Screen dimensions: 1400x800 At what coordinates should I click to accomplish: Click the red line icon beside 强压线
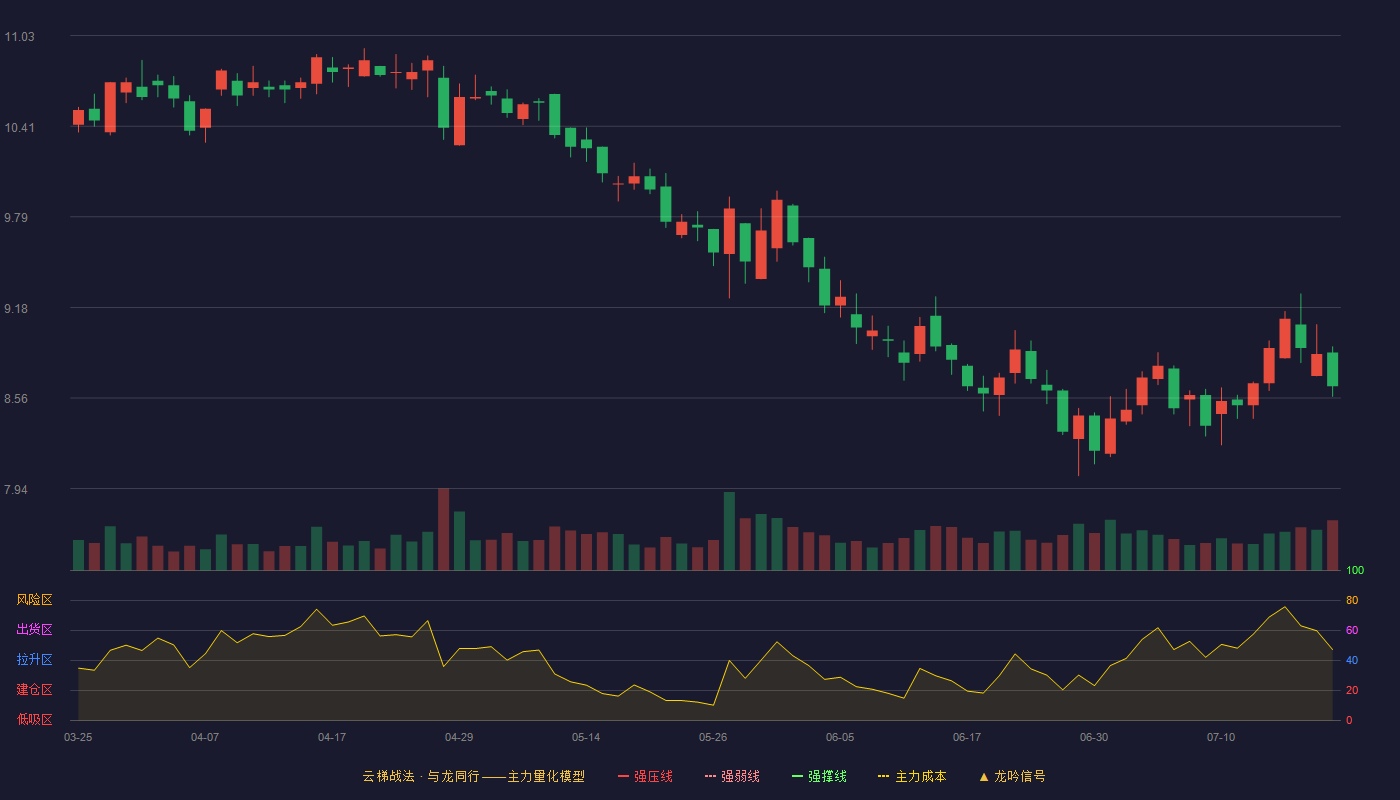[623, 776]
